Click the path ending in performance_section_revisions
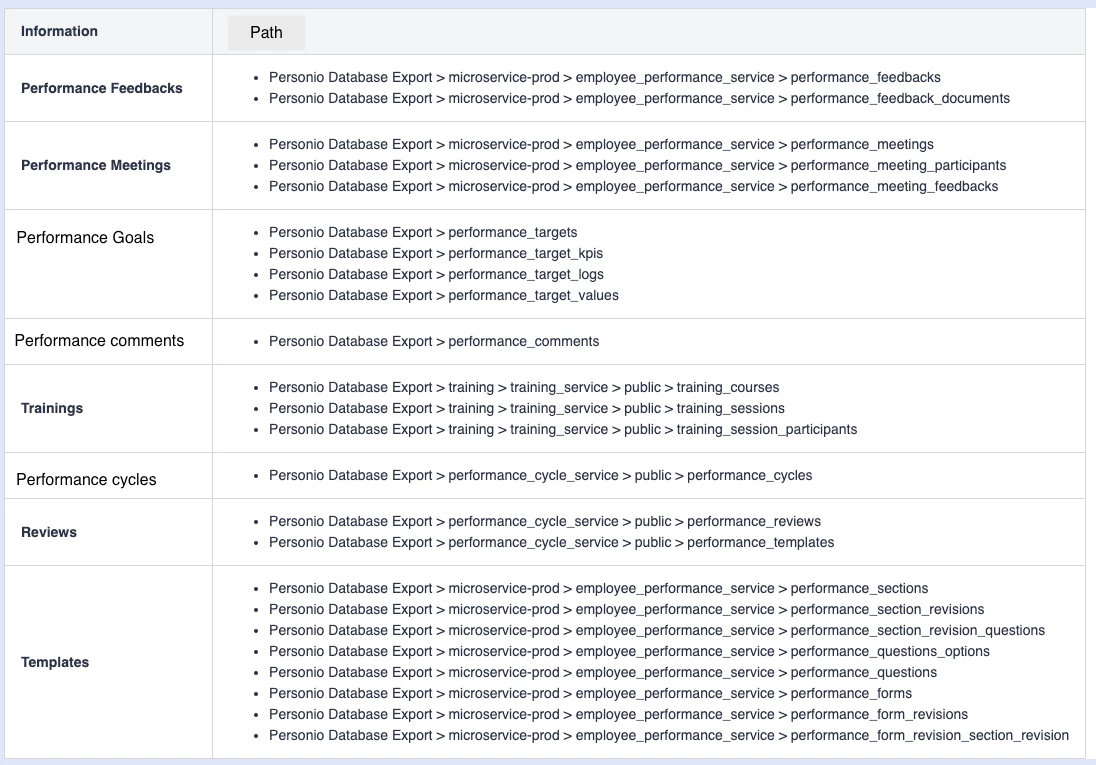The image size is (1096, 765). pos(626,610)
